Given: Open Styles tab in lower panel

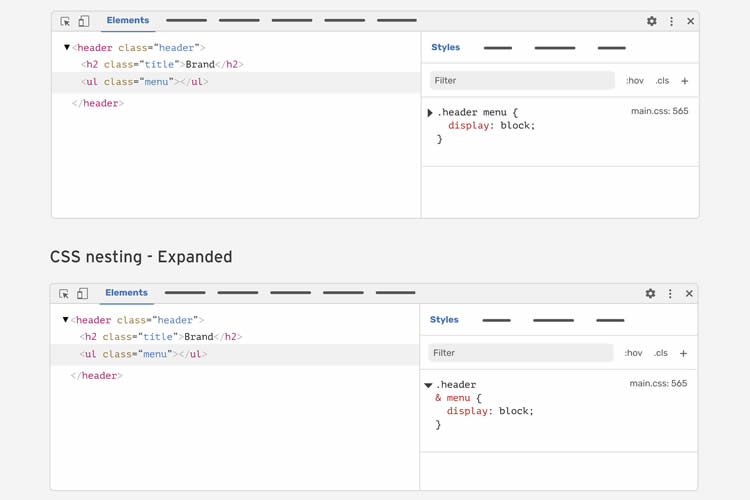Looking at the screenshot, I should pos(444,320).
